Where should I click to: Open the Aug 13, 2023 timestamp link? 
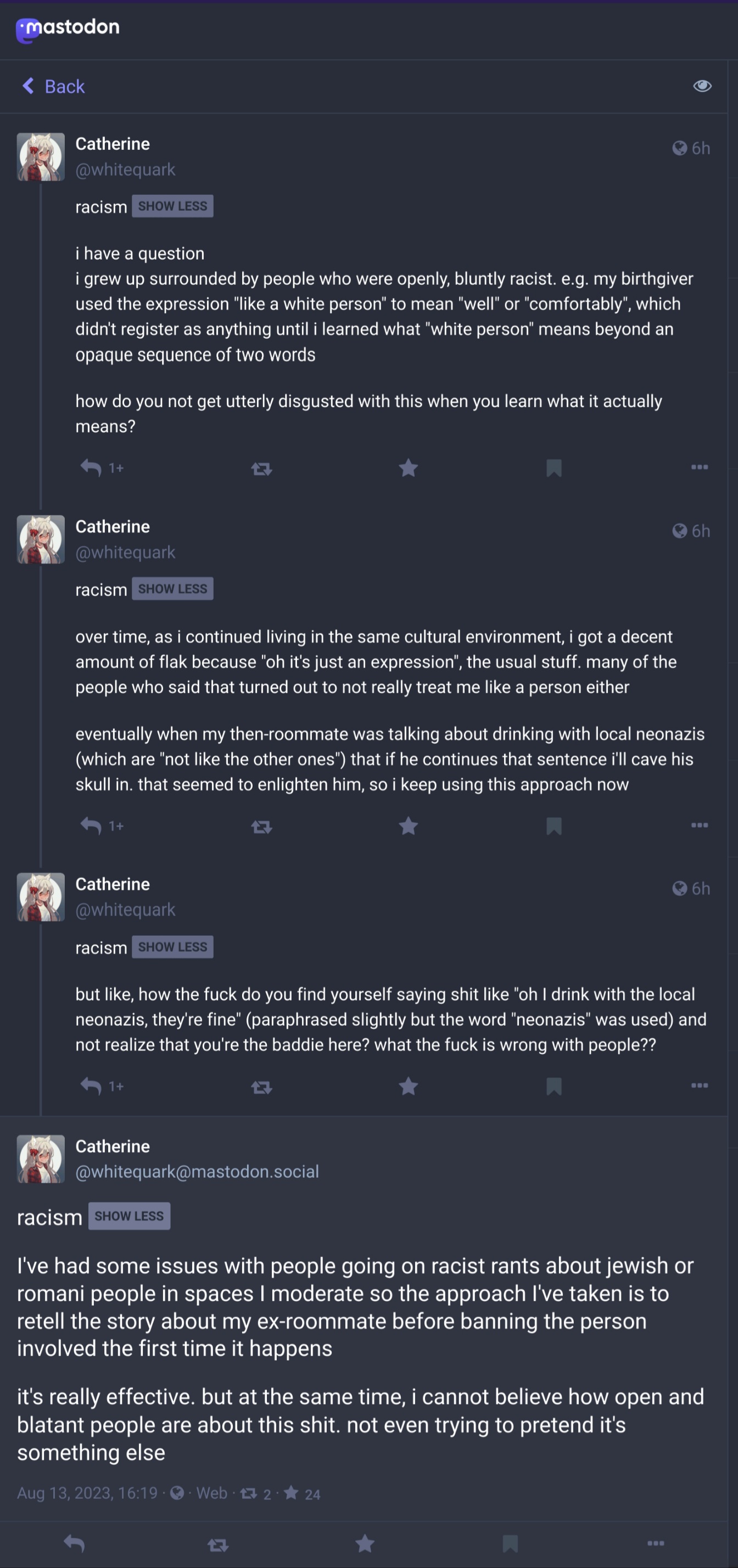(x=87, y=1492)
